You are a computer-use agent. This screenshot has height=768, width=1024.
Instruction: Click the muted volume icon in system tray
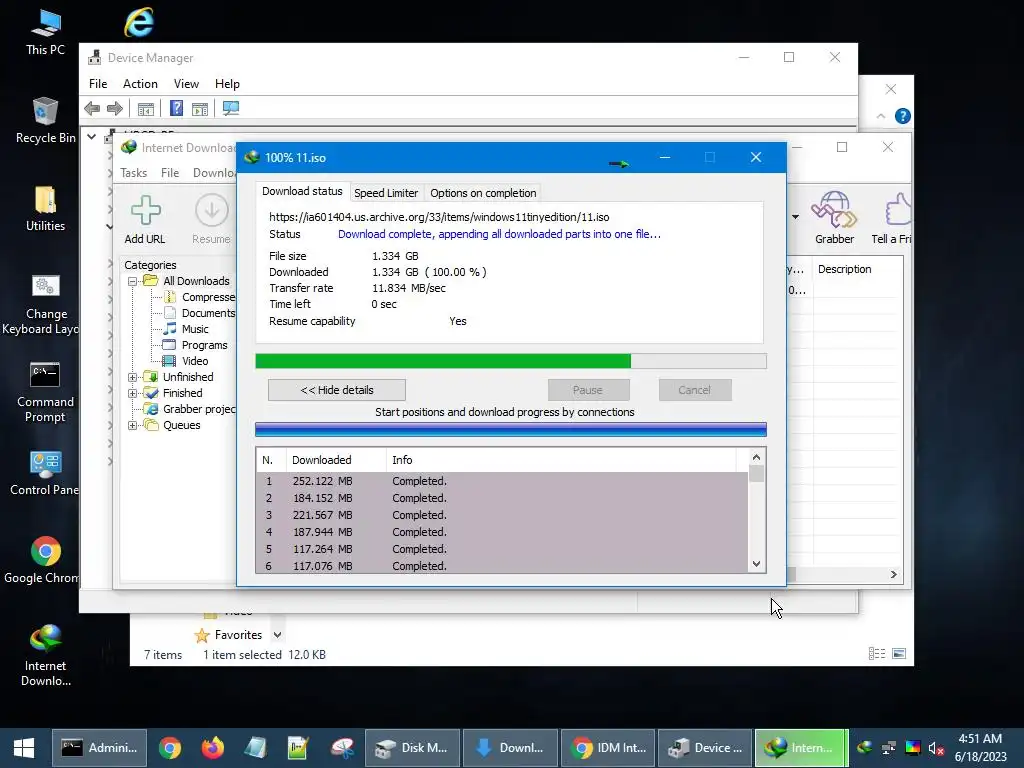coord(936,748)
